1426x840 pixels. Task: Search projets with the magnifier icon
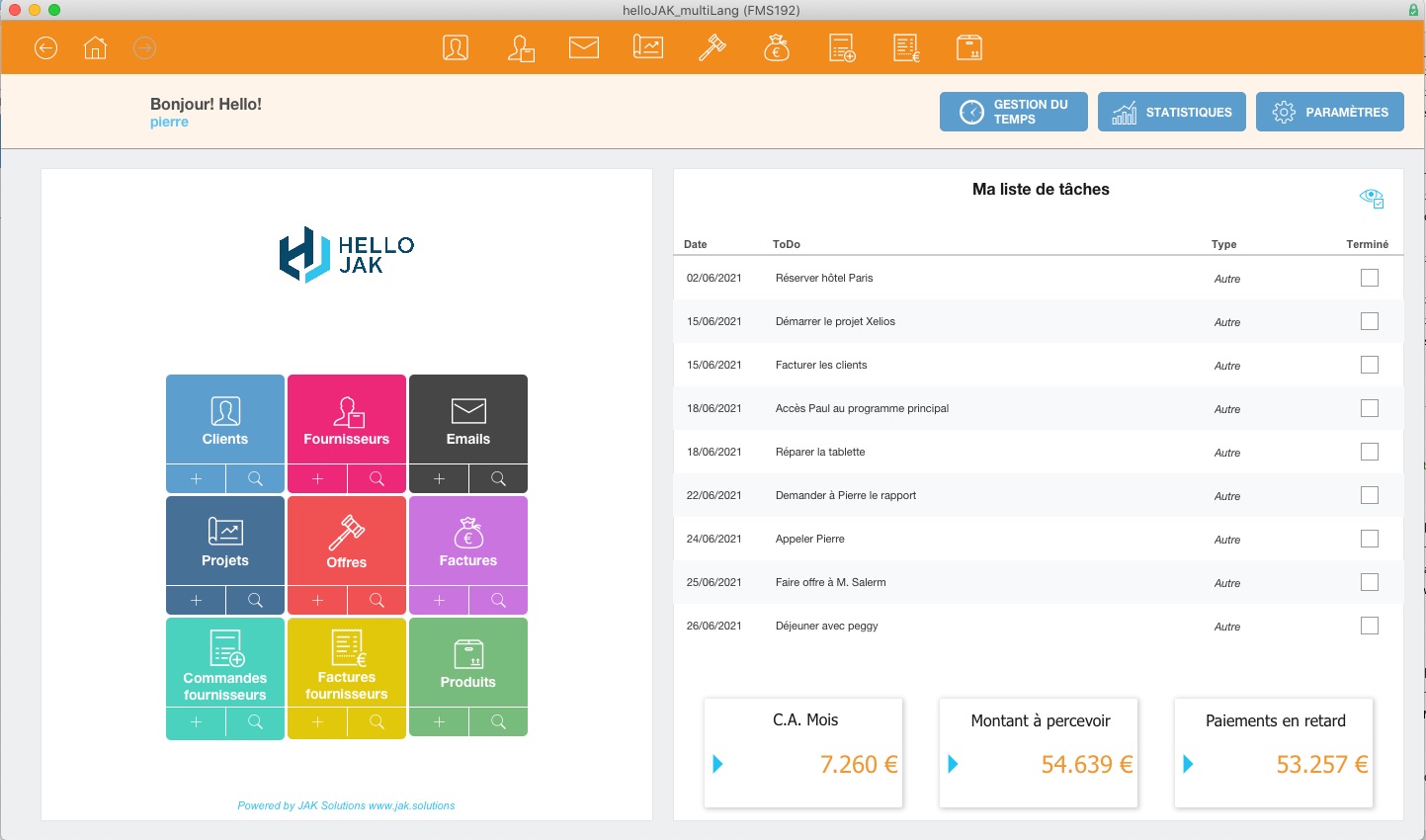[x=255, y=600]
